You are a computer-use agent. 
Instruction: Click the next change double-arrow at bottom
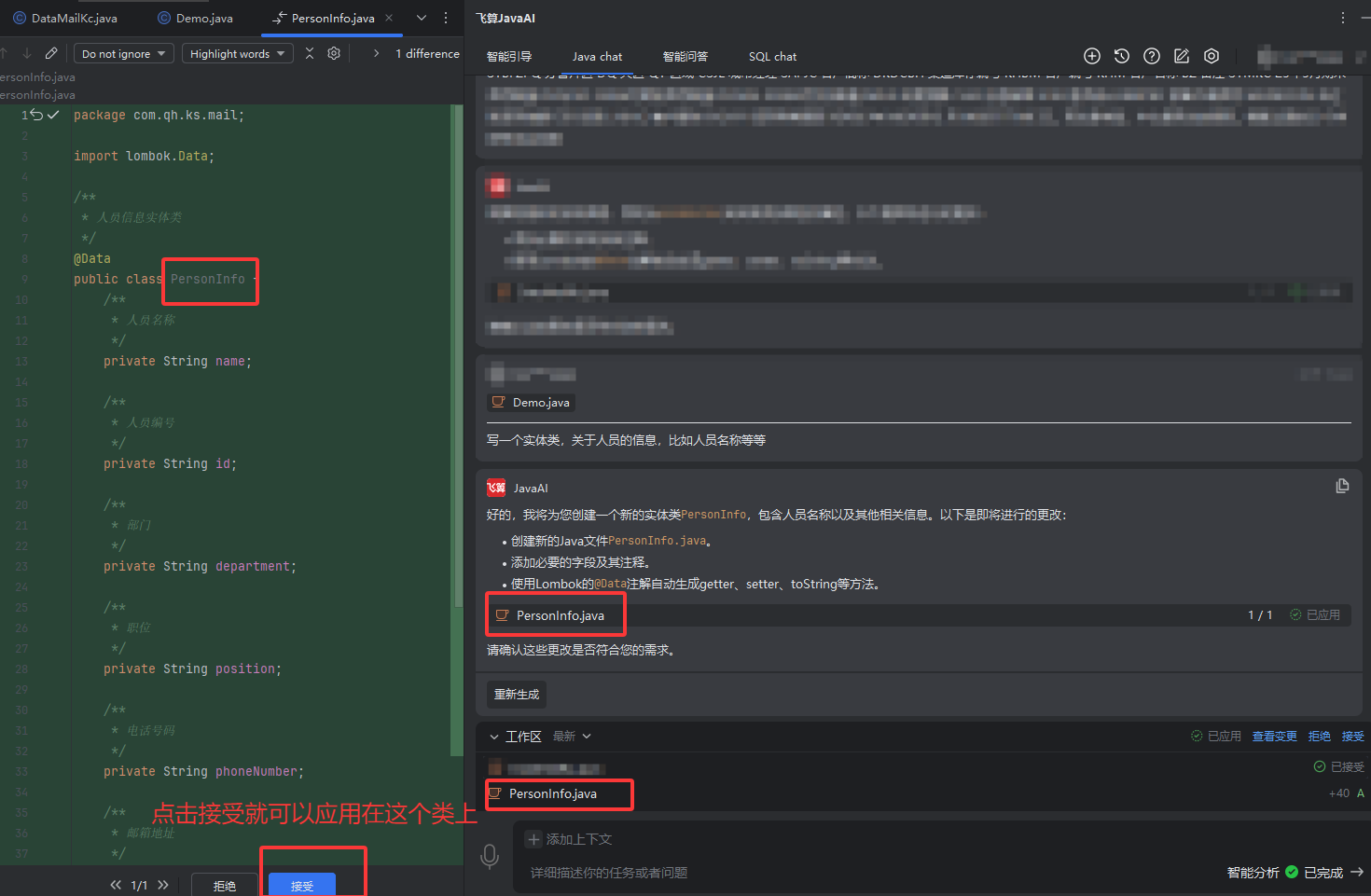point(163,885)
